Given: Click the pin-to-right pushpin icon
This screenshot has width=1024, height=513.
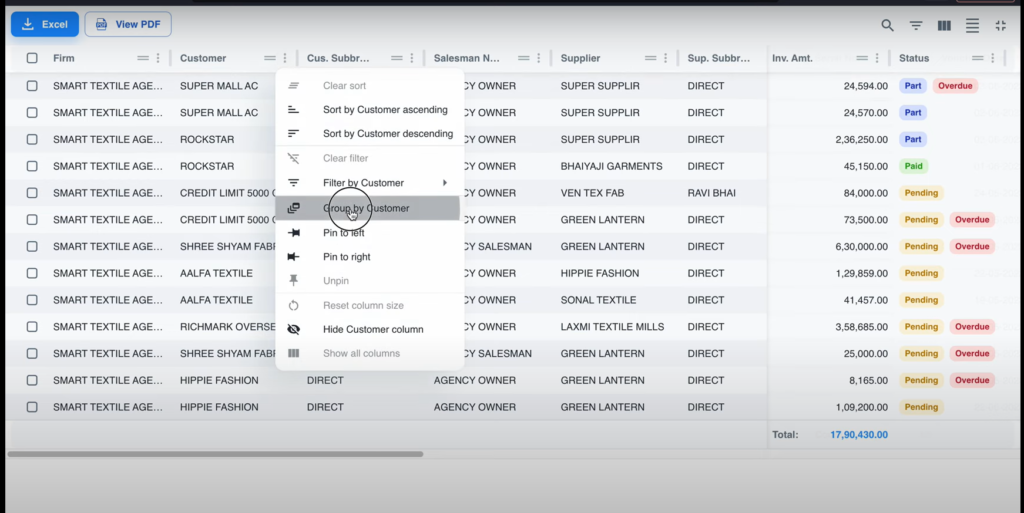Looking at the screenshot, I should [293, 256].
